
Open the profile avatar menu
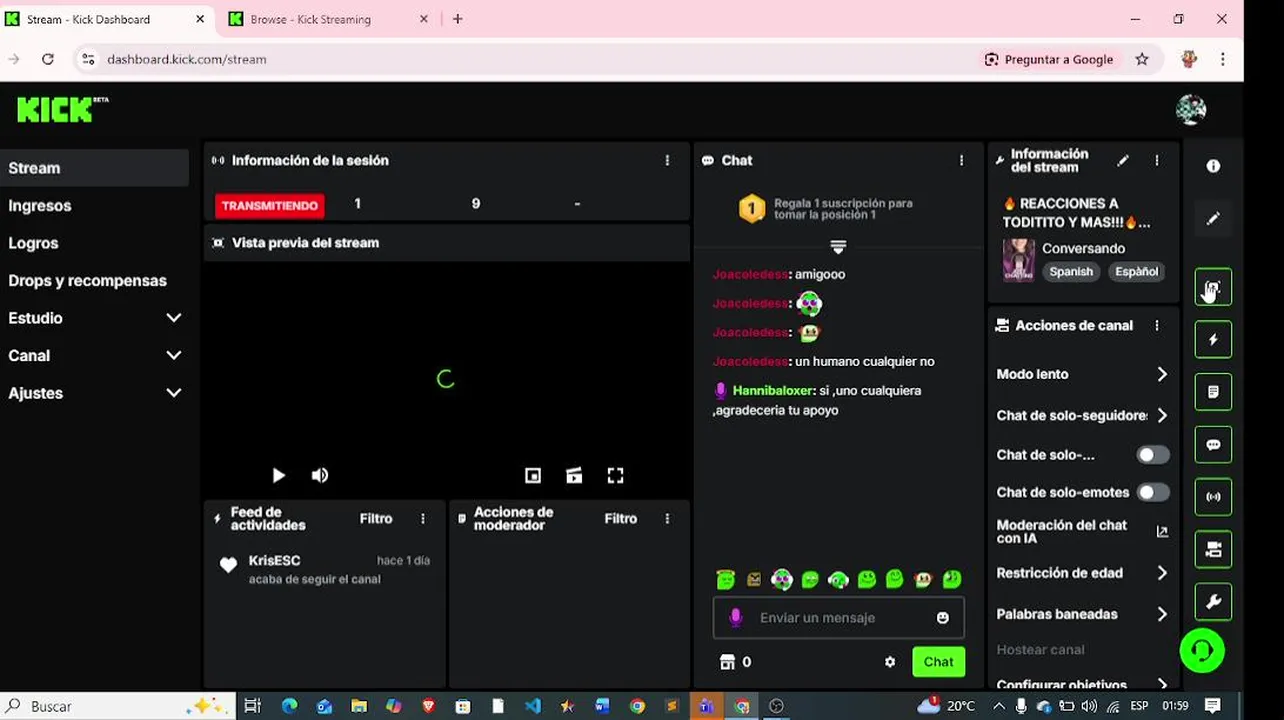click(1190, 109)
